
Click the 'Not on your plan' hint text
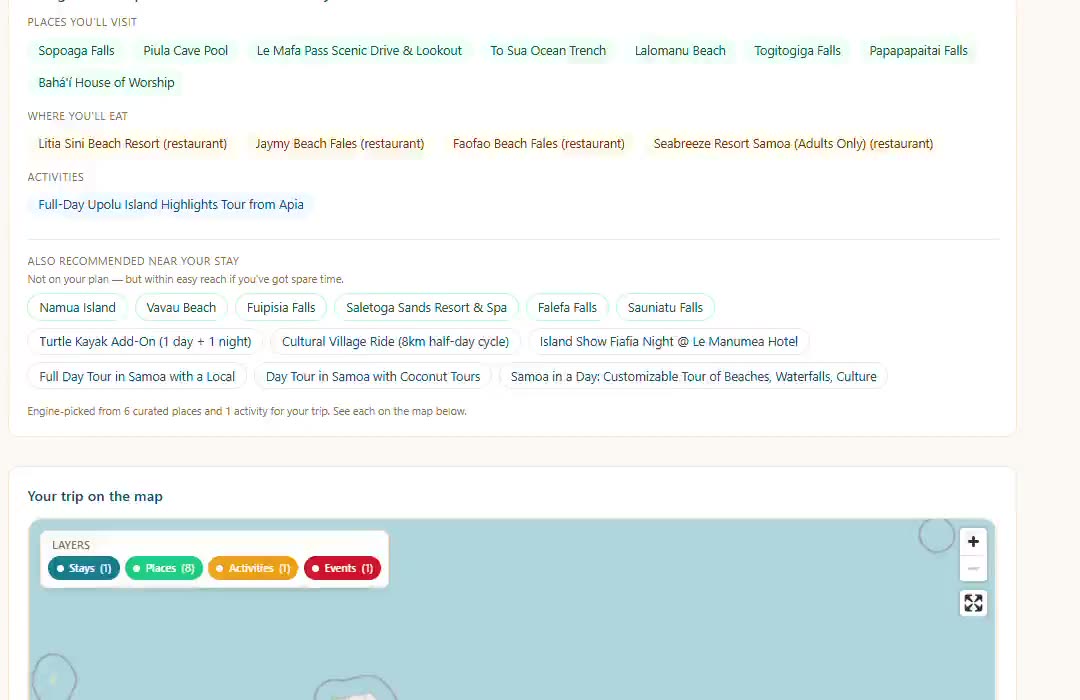coord(185,279)
